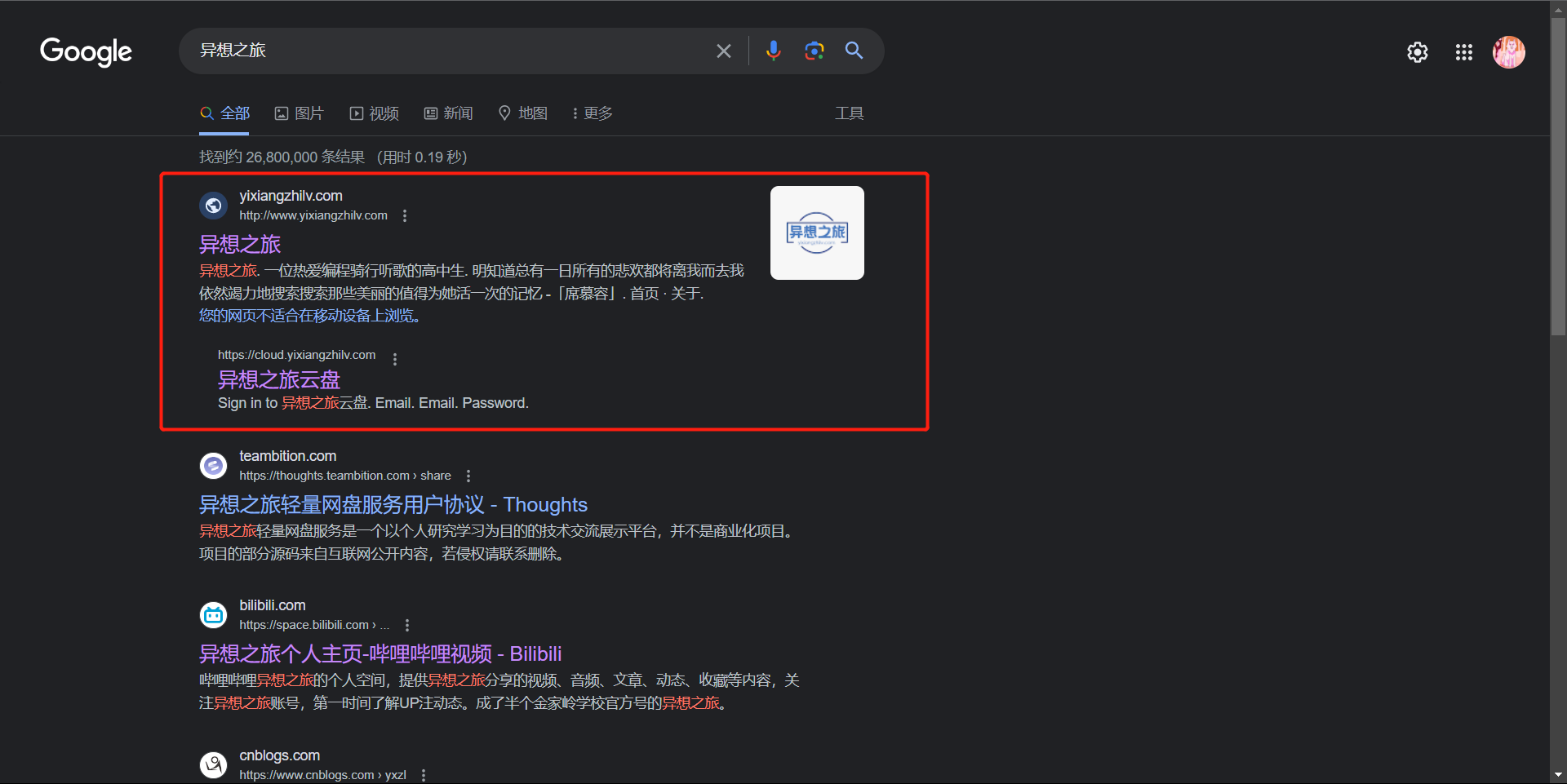Click the yixiangzhilv.com globe favicon
The height and width of the screenshot is (784, 1567).
click(214, 206)
